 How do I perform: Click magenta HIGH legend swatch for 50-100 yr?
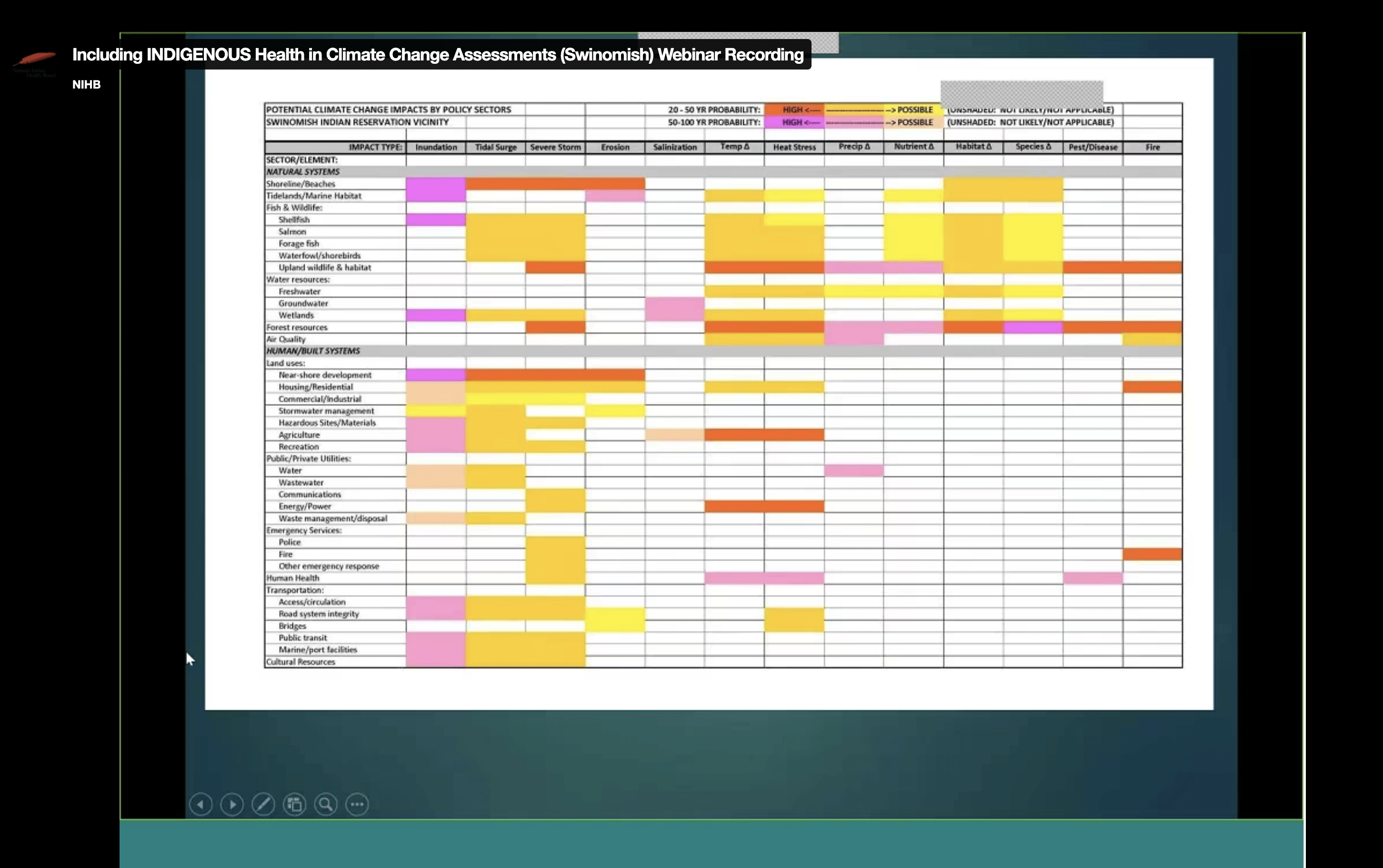tap(794, 122)
